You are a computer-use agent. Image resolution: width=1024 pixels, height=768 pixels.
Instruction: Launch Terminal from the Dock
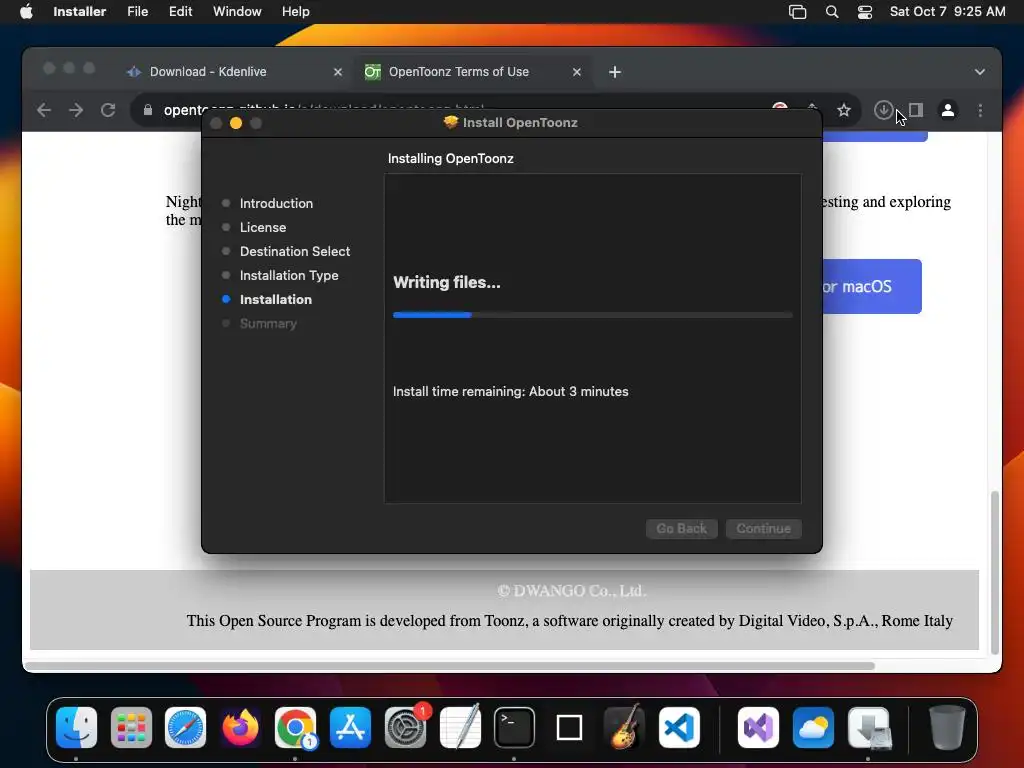(x=514, y=727)
